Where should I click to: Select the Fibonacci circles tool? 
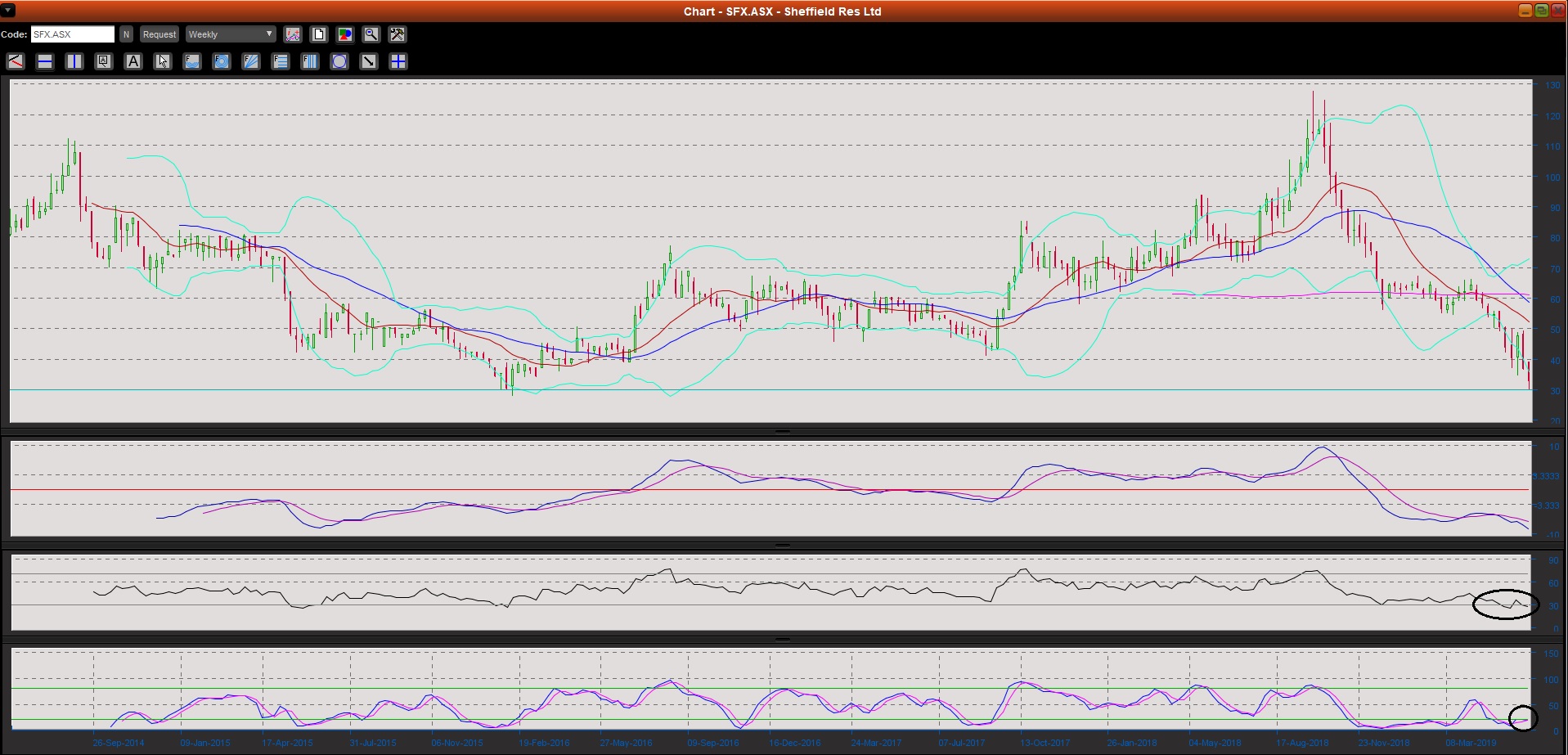(222, 61)
